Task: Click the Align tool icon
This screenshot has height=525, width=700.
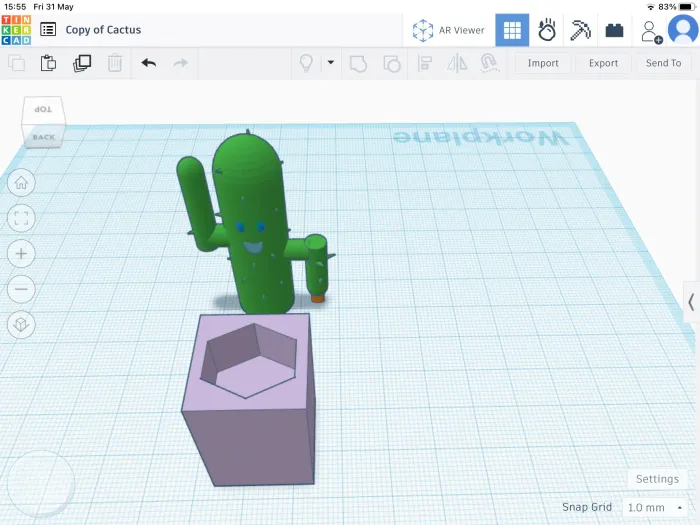Action: click(x=425, y=63)
